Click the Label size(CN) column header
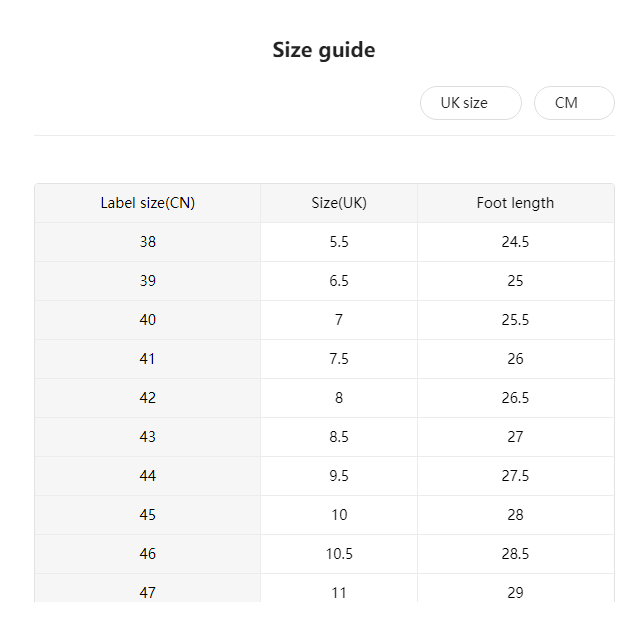The width and height of the screenshot is (640, 635). tap(148, 203)
